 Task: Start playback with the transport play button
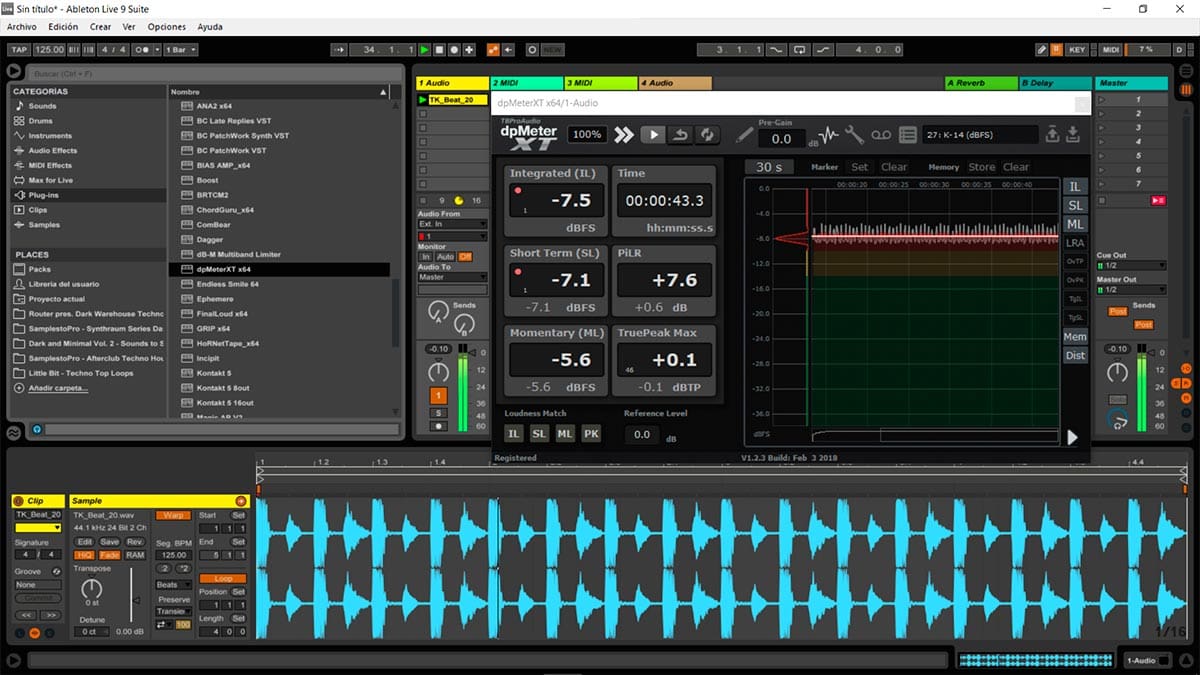[x=424, y=49]
